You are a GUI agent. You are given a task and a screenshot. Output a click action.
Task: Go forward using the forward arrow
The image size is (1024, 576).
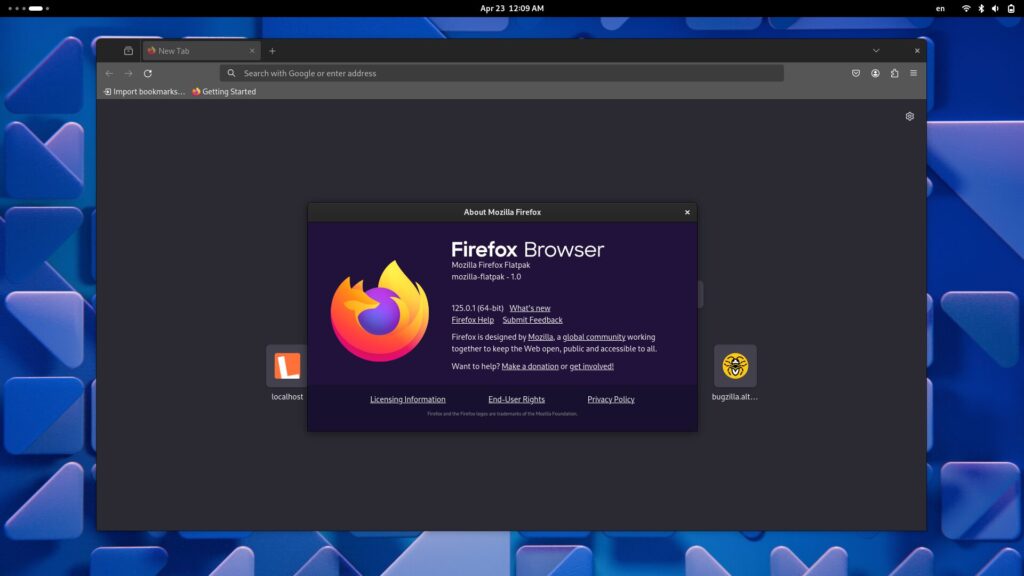pyautogui.click(x=128, y=73)
